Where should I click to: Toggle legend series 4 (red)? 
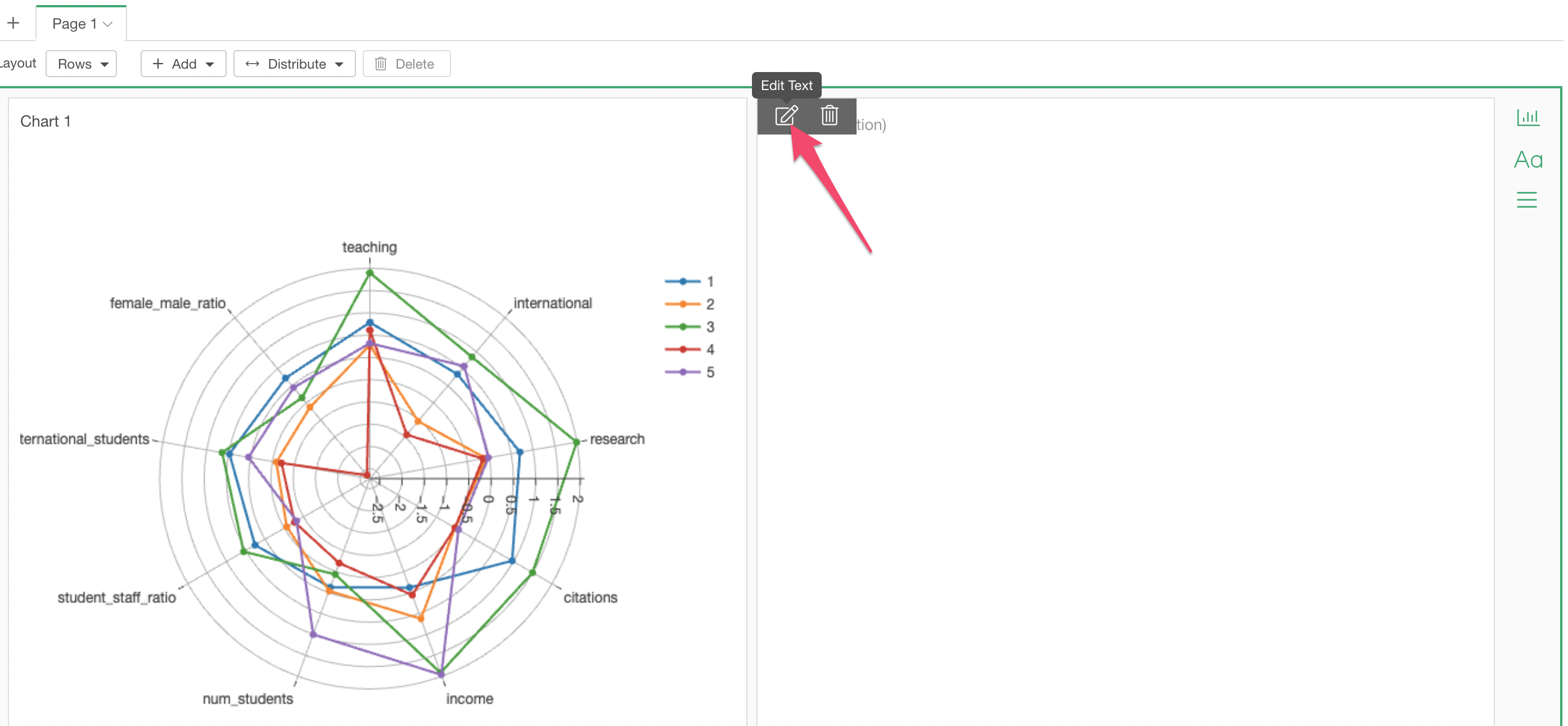689,349
